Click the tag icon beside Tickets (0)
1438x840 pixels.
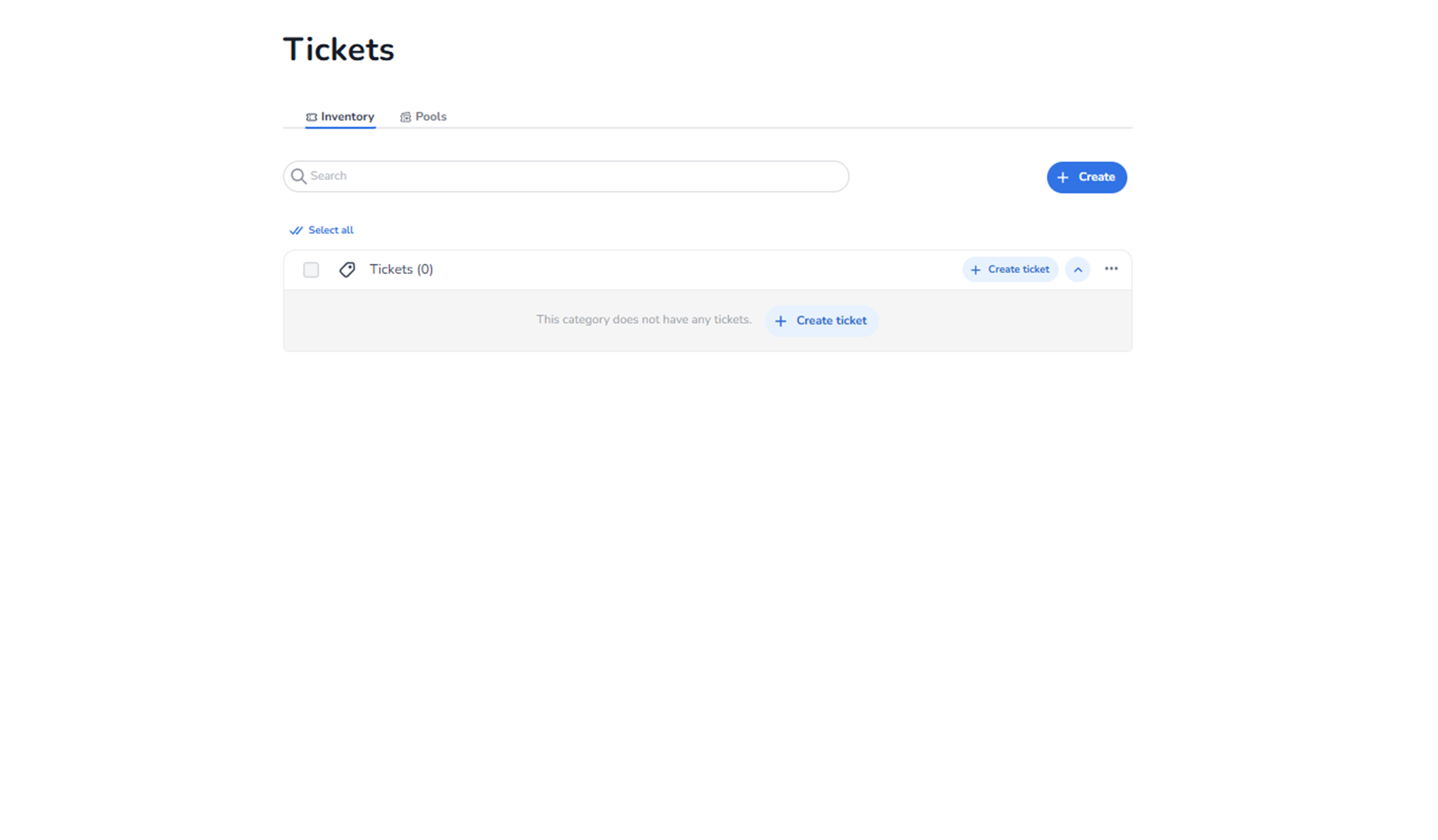coord(347,270)
